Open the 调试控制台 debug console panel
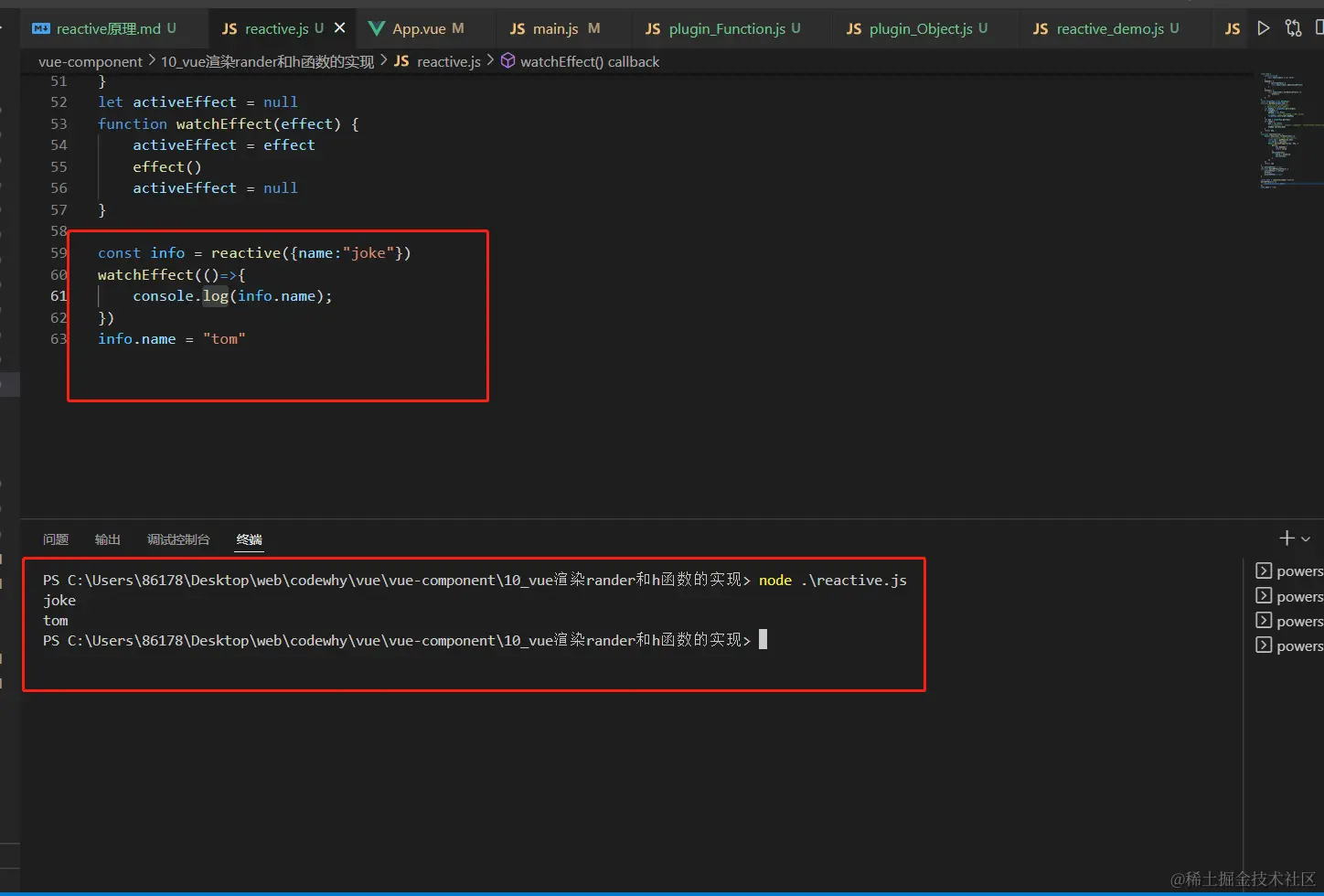The image size is (1324, 896). pyautogui.click(x=178, y=539)
